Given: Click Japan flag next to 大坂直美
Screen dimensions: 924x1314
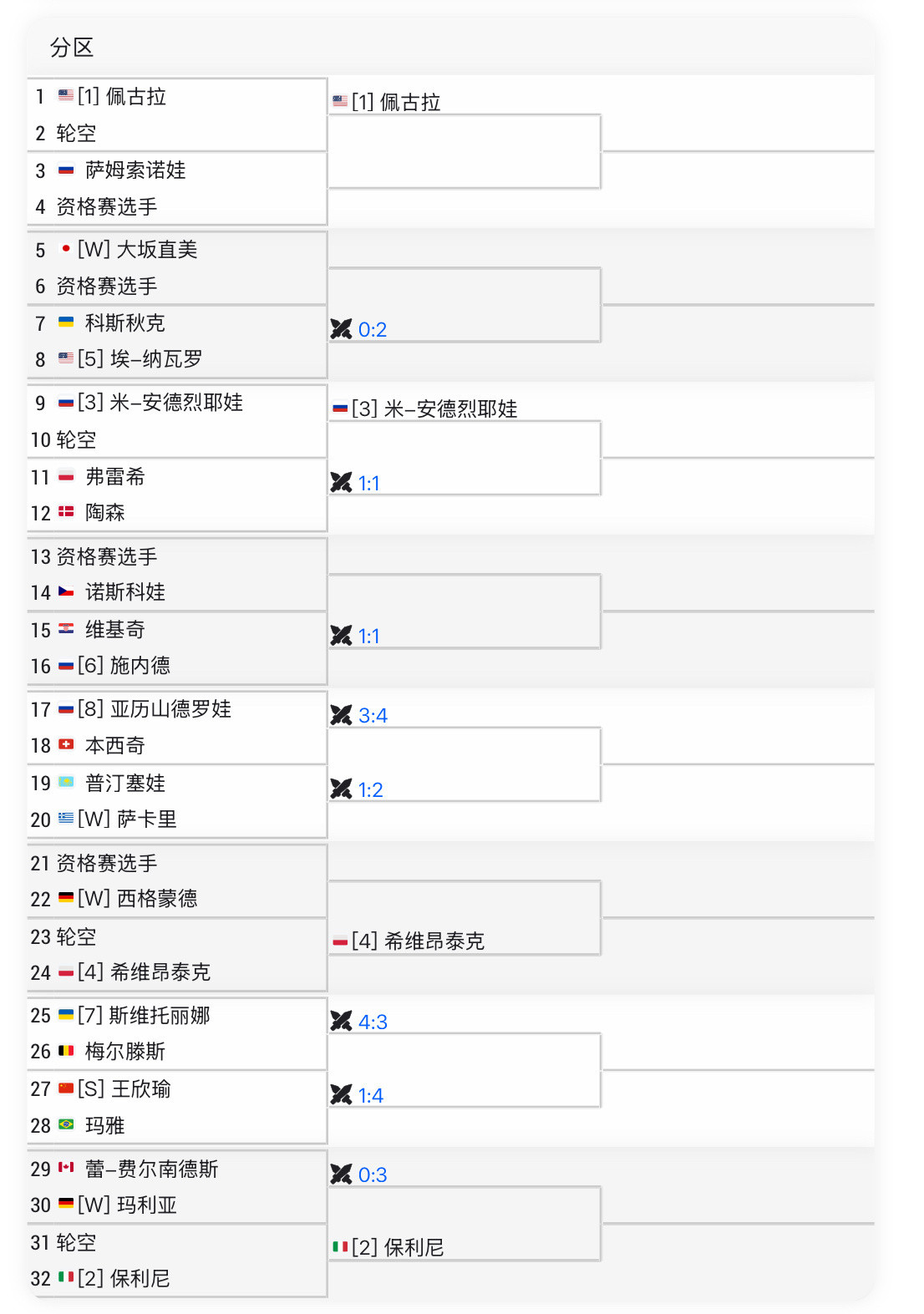Looking at the screenshot, I should 66,249.
